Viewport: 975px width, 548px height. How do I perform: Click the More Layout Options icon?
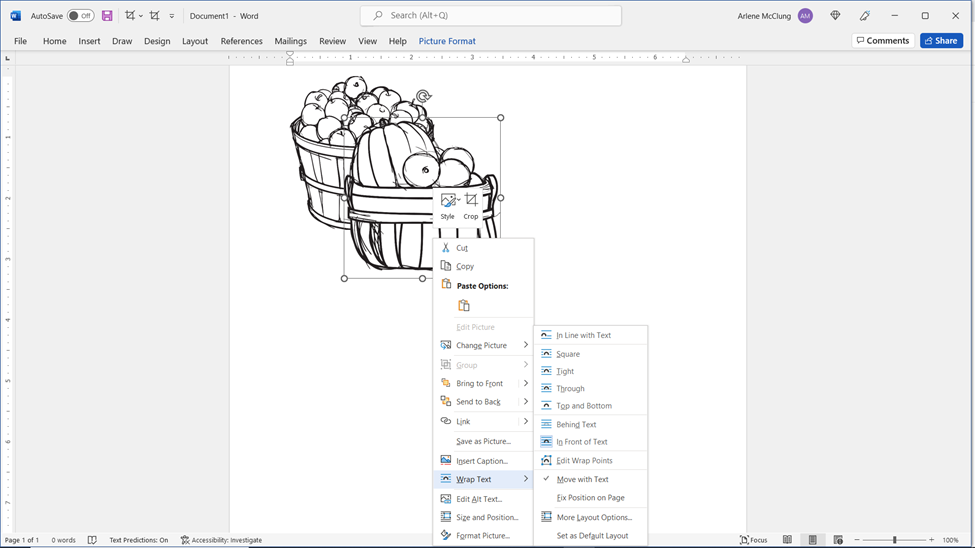(546, 517)
